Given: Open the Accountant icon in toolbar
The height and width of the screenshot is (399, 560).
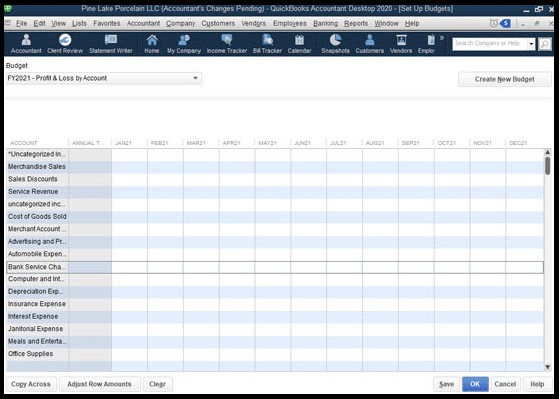Looking at the screenshot, I should (26, 44).
